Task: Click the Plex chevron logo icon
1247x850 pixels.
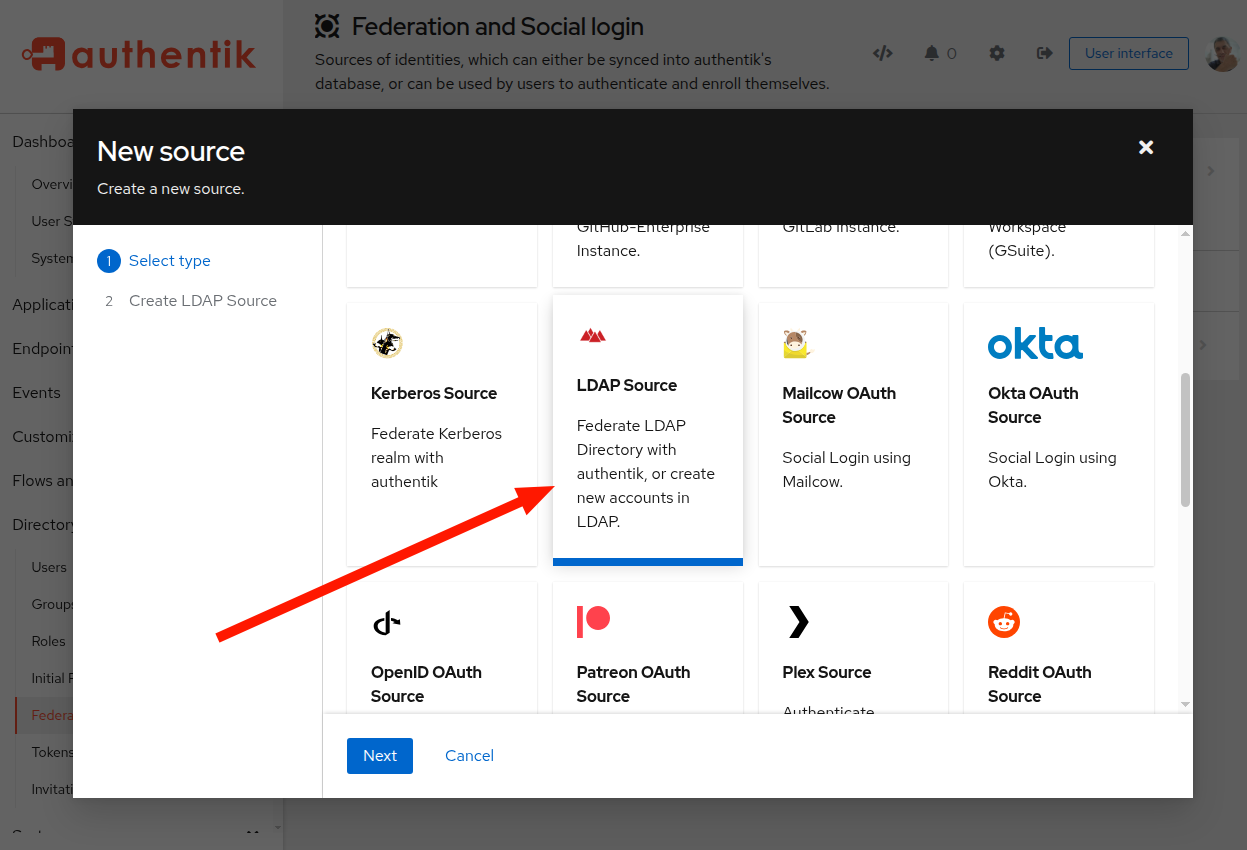Action: tap(798, 622)
